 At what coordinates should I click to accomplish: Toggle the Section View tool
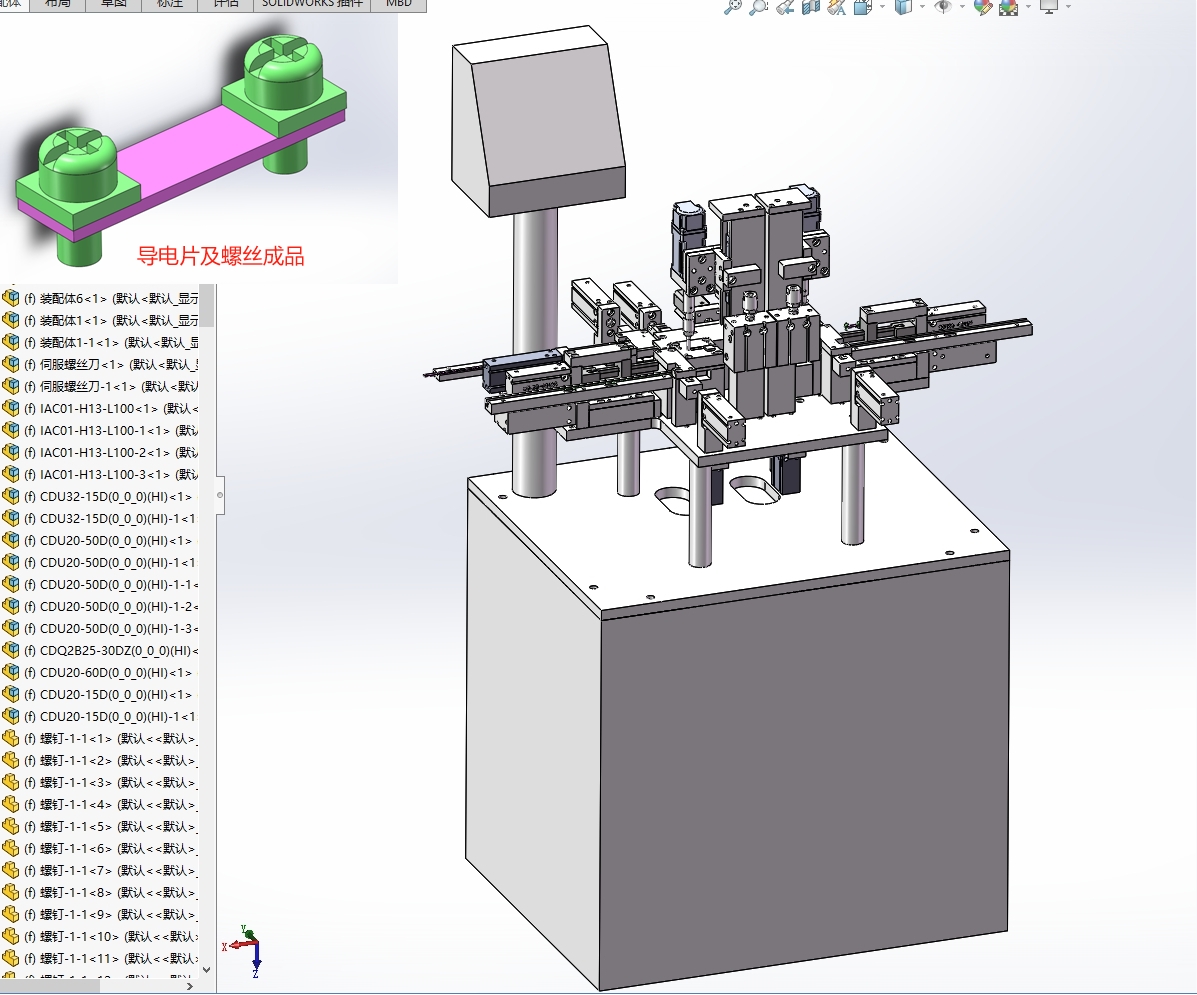pyautogui.click(x=811, y=7)
